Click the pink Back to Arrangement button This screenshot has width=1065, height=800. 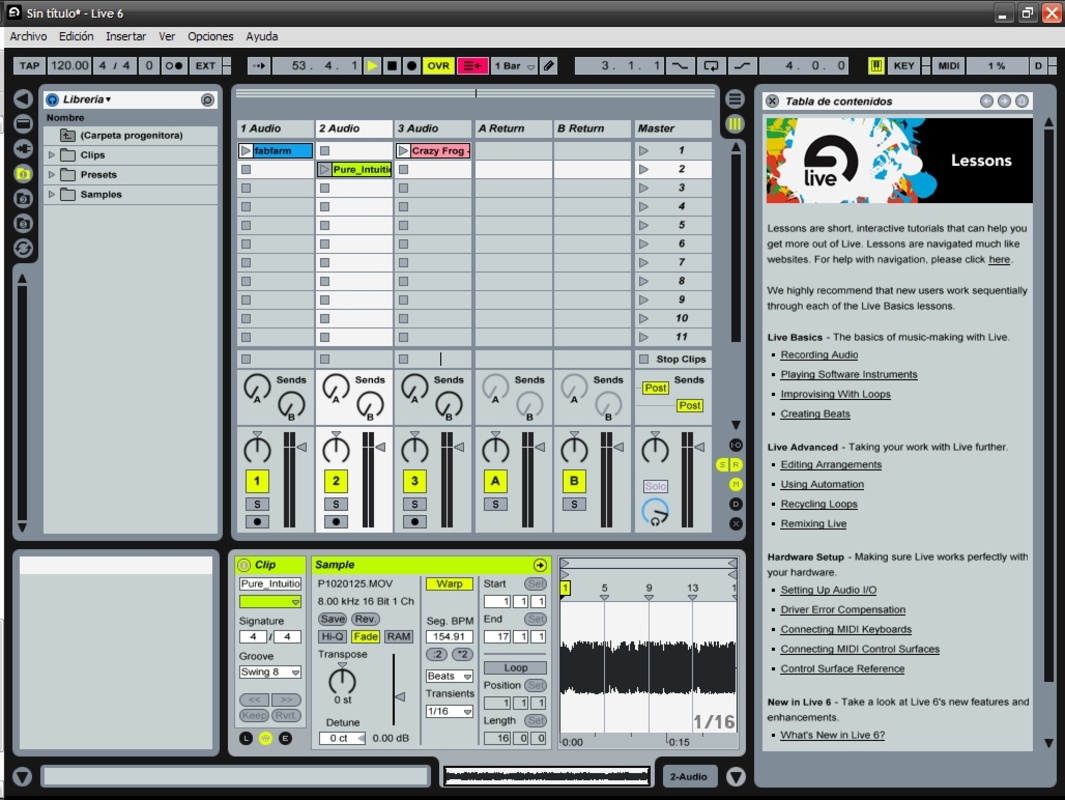click(x=473, y=66)
